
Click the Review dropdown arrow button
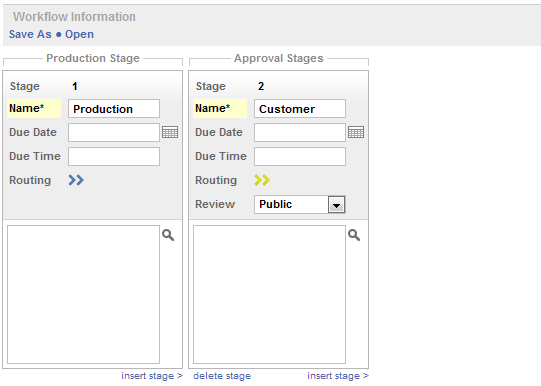tap(336, 205)
